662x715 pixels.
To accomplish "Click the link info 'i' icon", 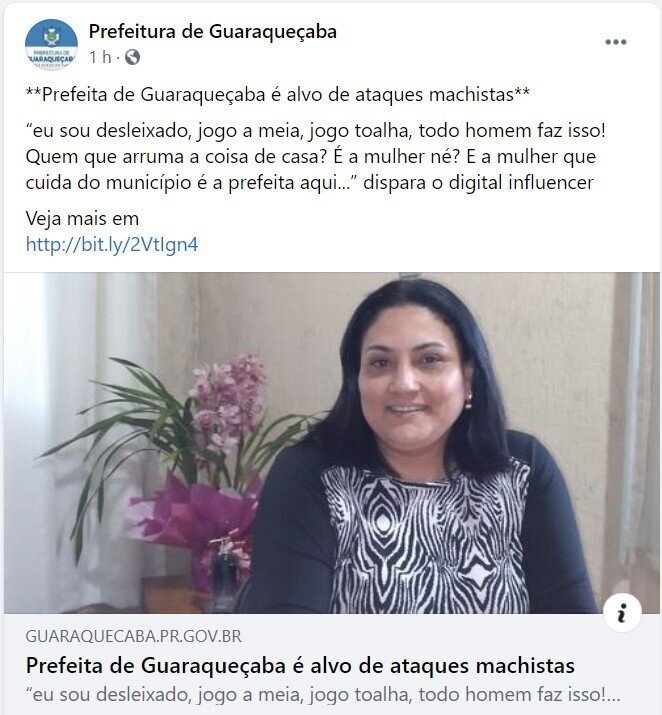I will point(622,612).
